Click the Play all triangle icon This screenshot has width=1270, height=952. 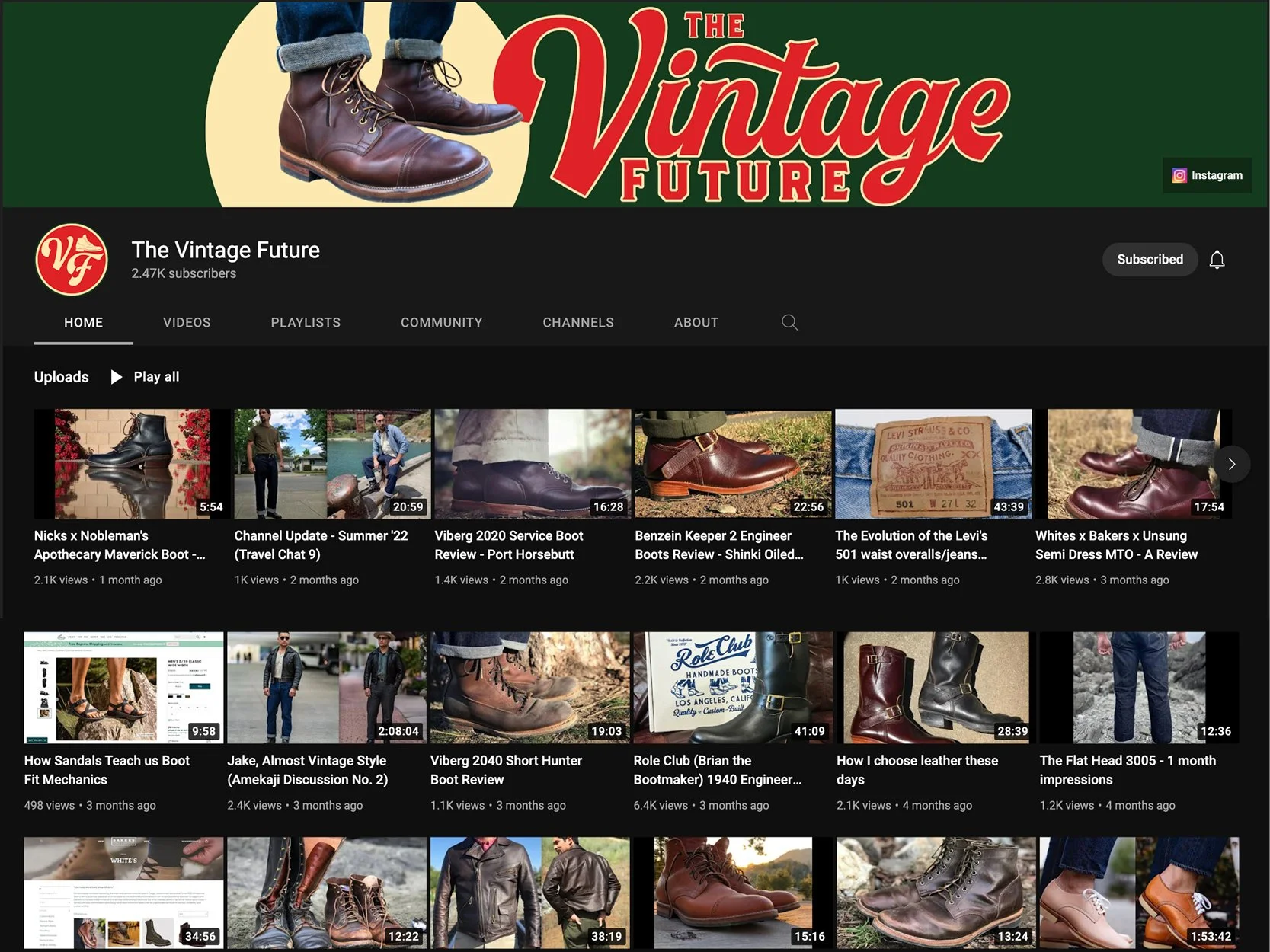pos(115,376)
